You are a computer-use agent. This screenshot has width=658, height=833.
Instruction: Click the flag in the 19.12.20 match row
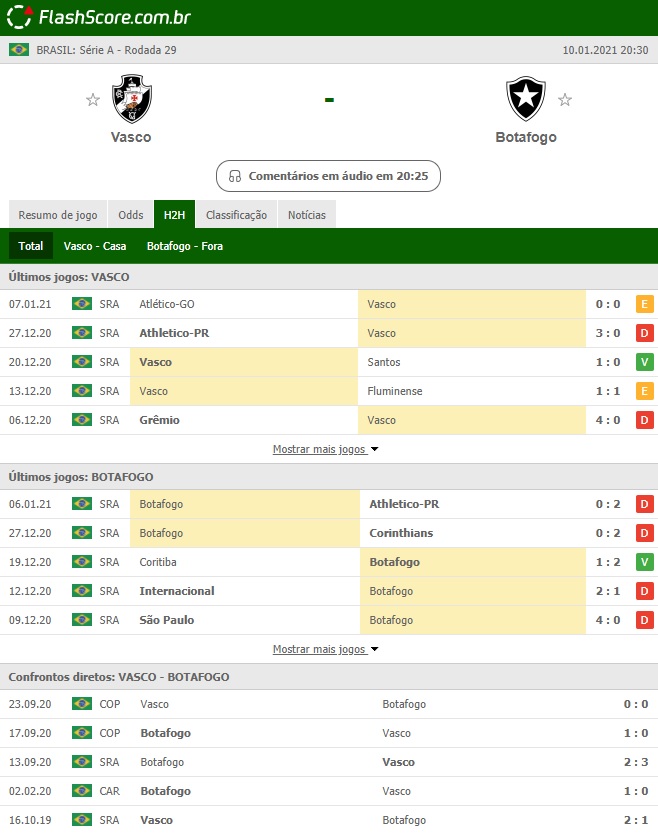(x=82, y=561)
